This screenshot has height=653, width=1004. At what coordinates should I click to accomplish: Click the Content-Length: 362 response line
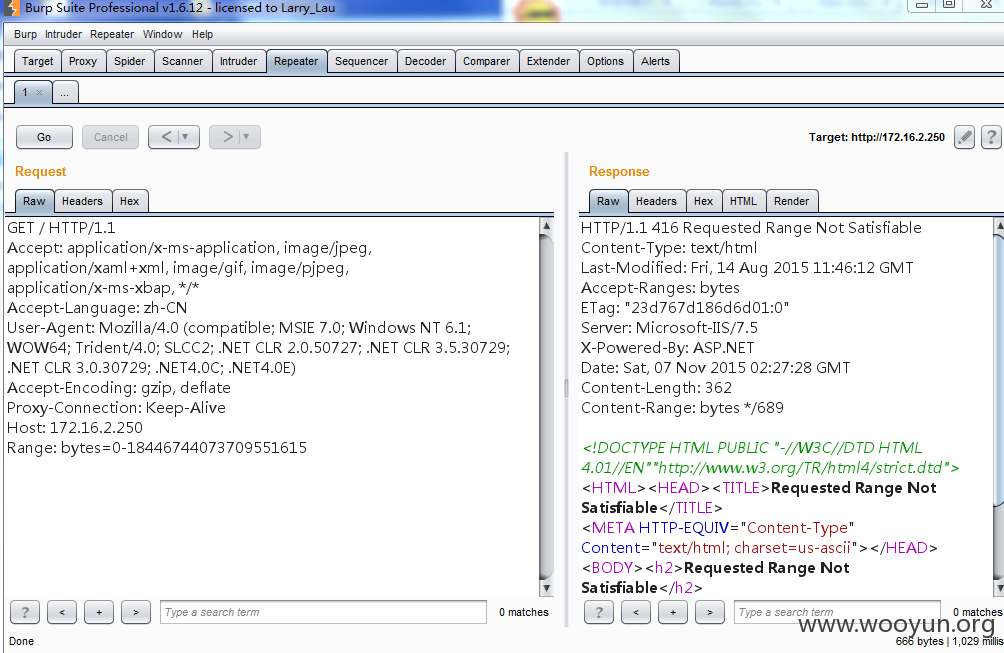point(656,388)
